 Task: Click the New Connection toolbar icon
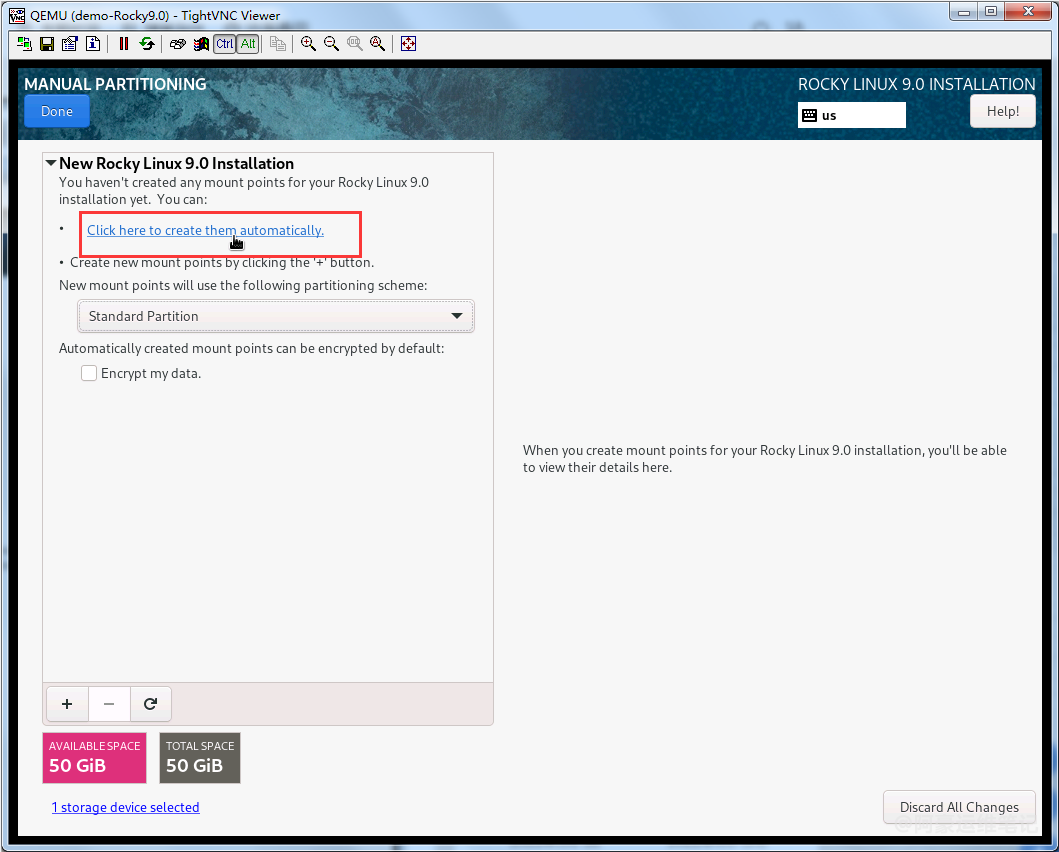pos(24,44)
